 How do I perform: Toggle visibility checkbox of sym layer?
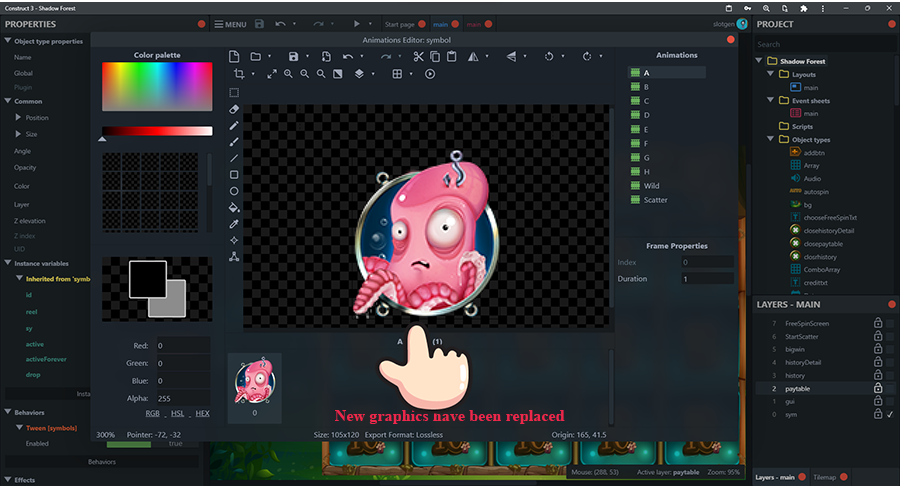tap(890, 415)
